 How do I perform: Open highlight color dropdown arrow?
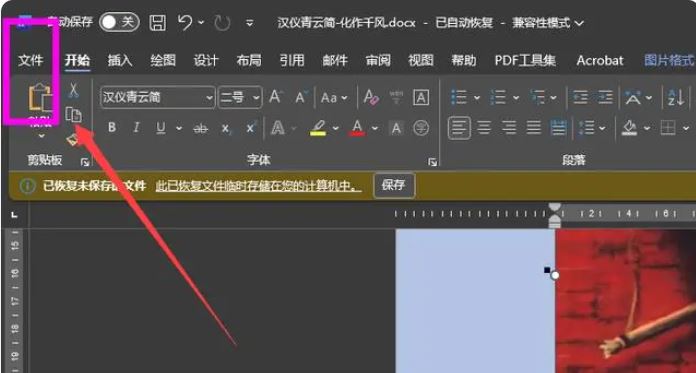click(336, 129)
